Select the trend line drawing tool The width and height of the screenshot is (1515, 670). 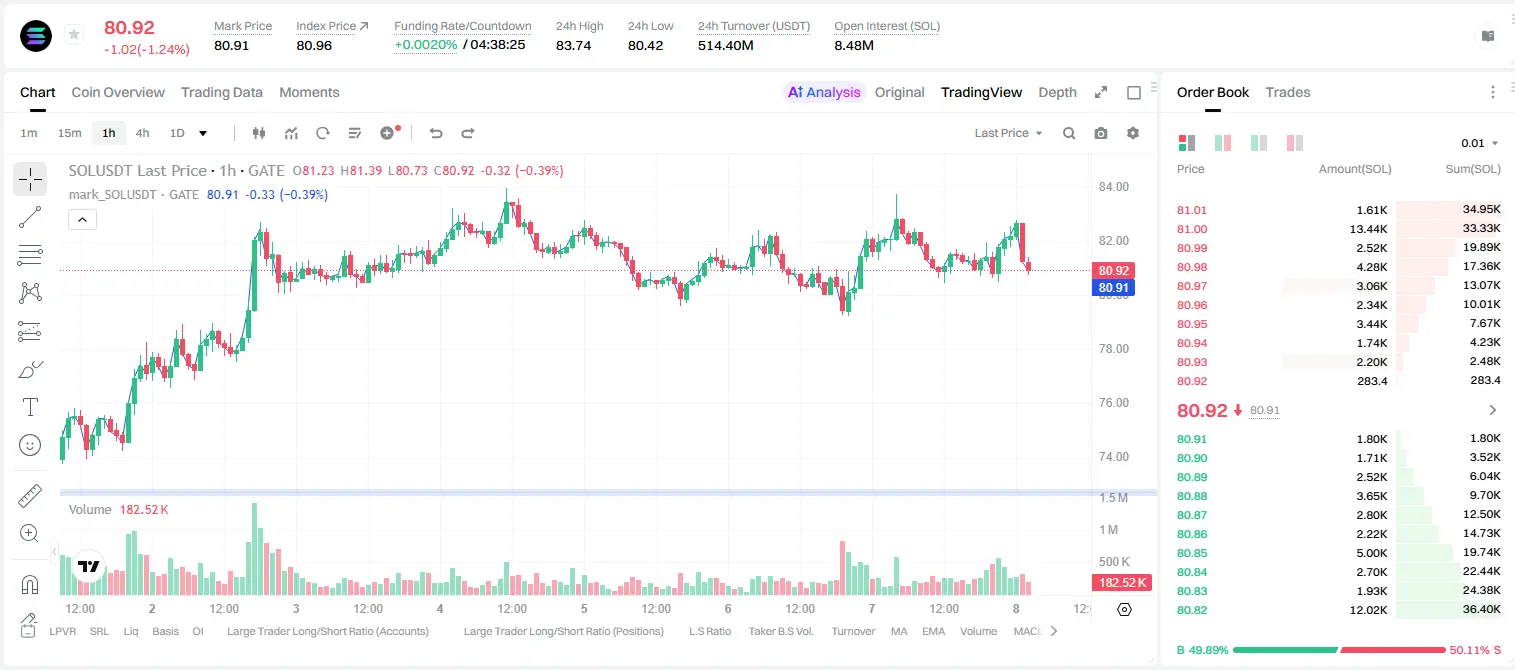point(30,217)
